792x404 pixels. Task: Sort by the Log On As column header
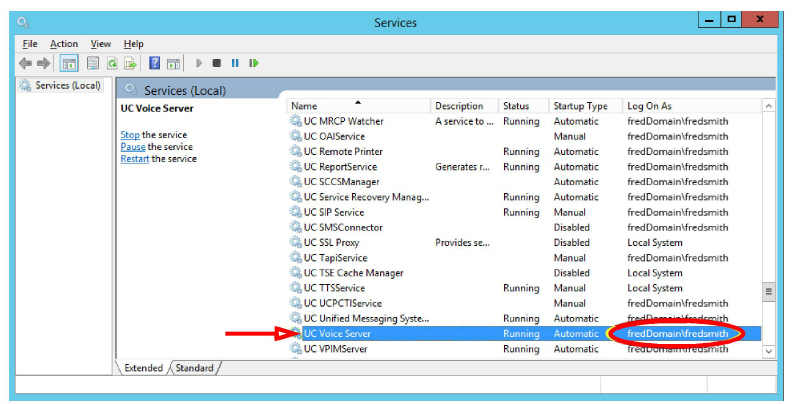pos(692,106)
